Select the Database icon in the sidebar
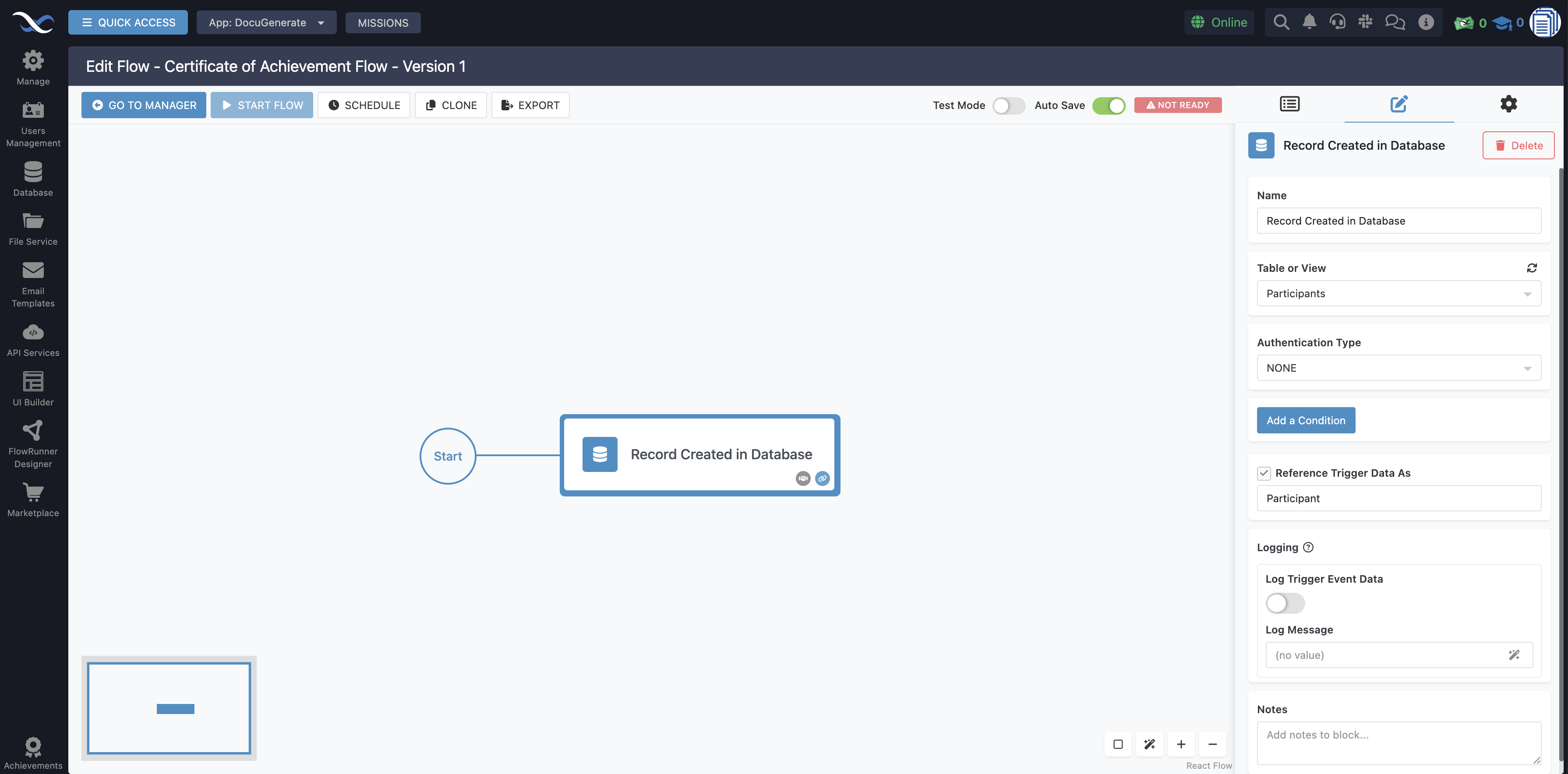The image size is (1568, 774). click(x=33, y=172)
